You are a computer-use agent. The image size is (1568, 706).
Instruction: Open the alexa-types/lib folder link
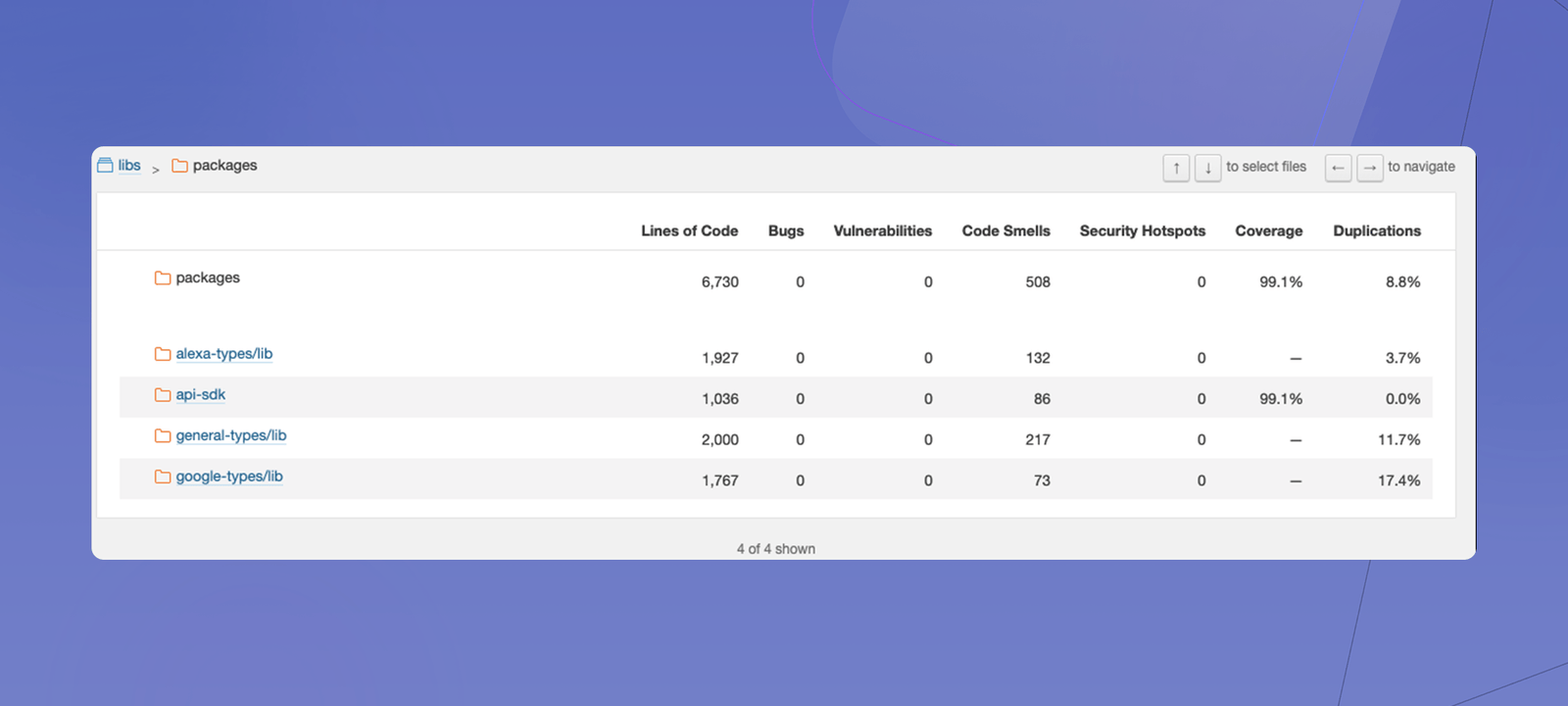tap(224, 354)
